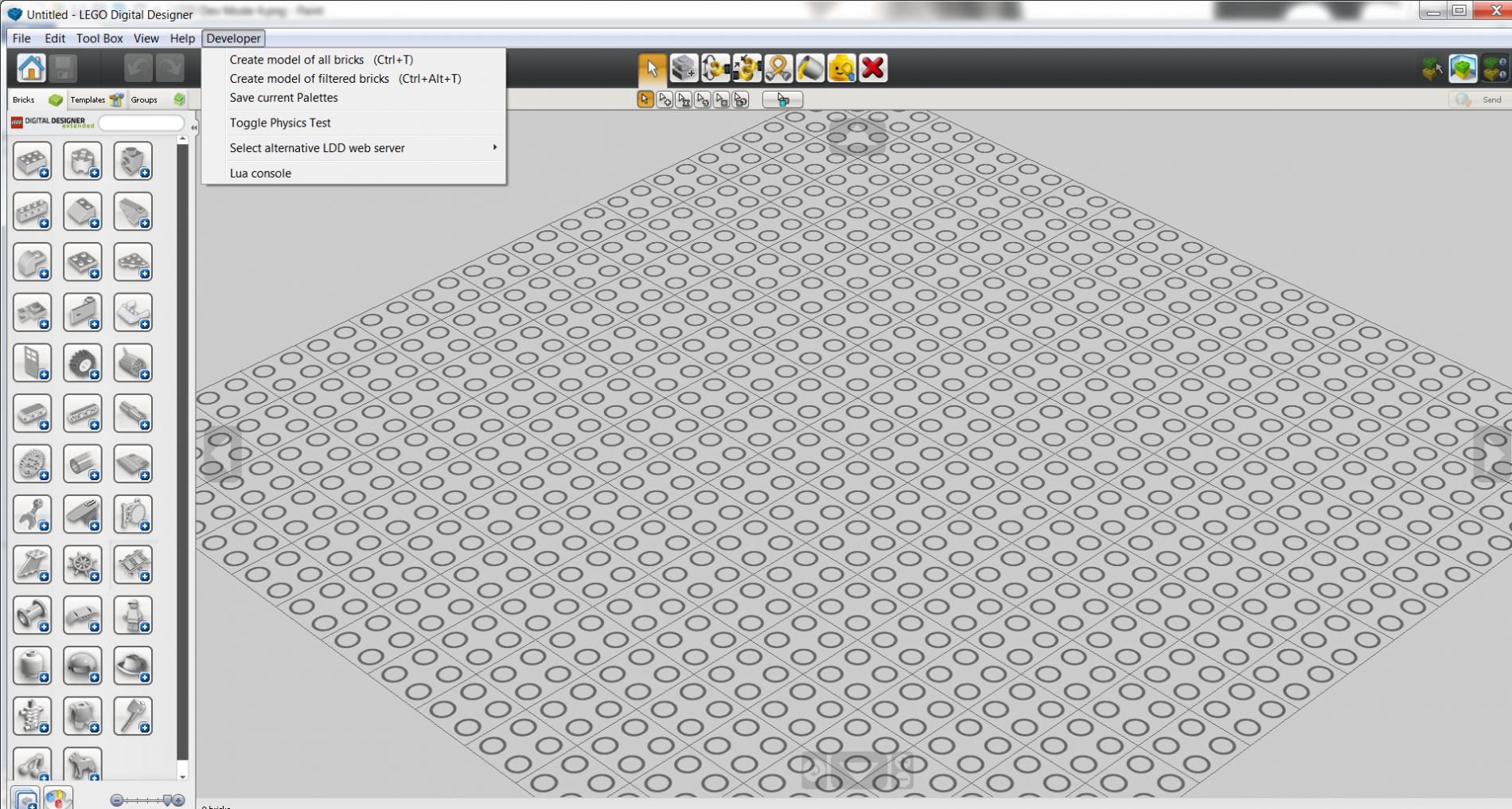Viewport: 1512px width, 809px height.
Task: Activate the Hinge Align tool
Action: 747,68
